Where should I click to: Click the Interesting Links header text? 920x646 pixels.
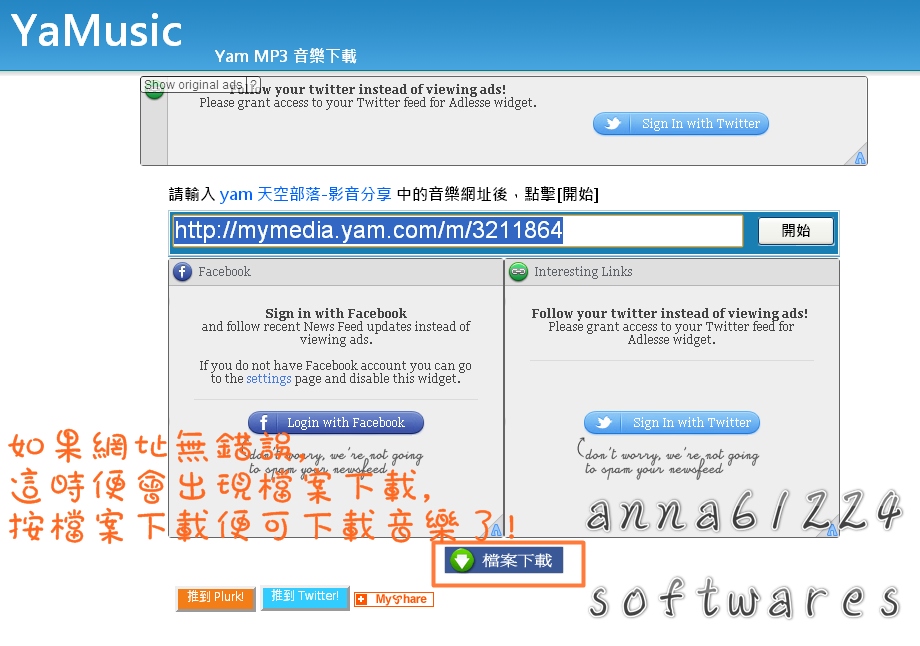583,272
